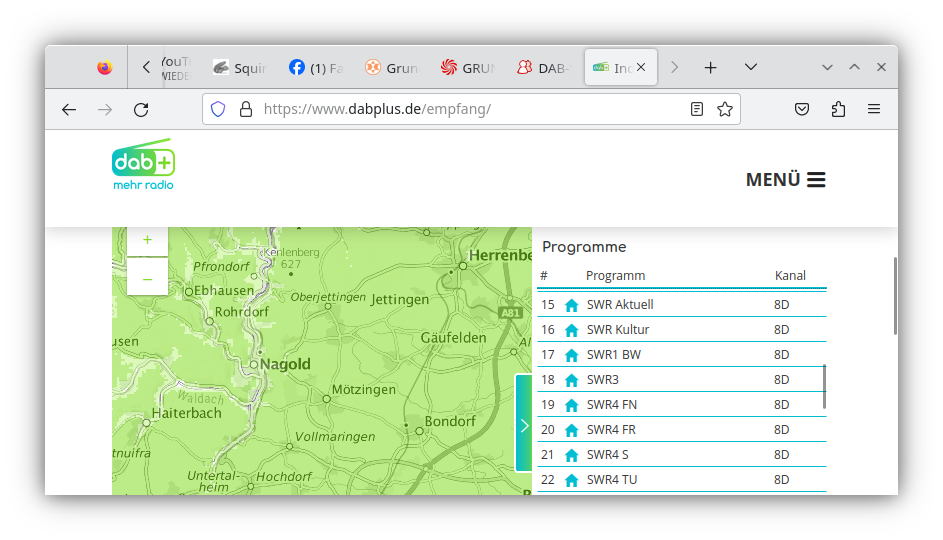Show site security padlock info
Image resolution: width=943 pixels, height=540 pixels.
(246, 109)
